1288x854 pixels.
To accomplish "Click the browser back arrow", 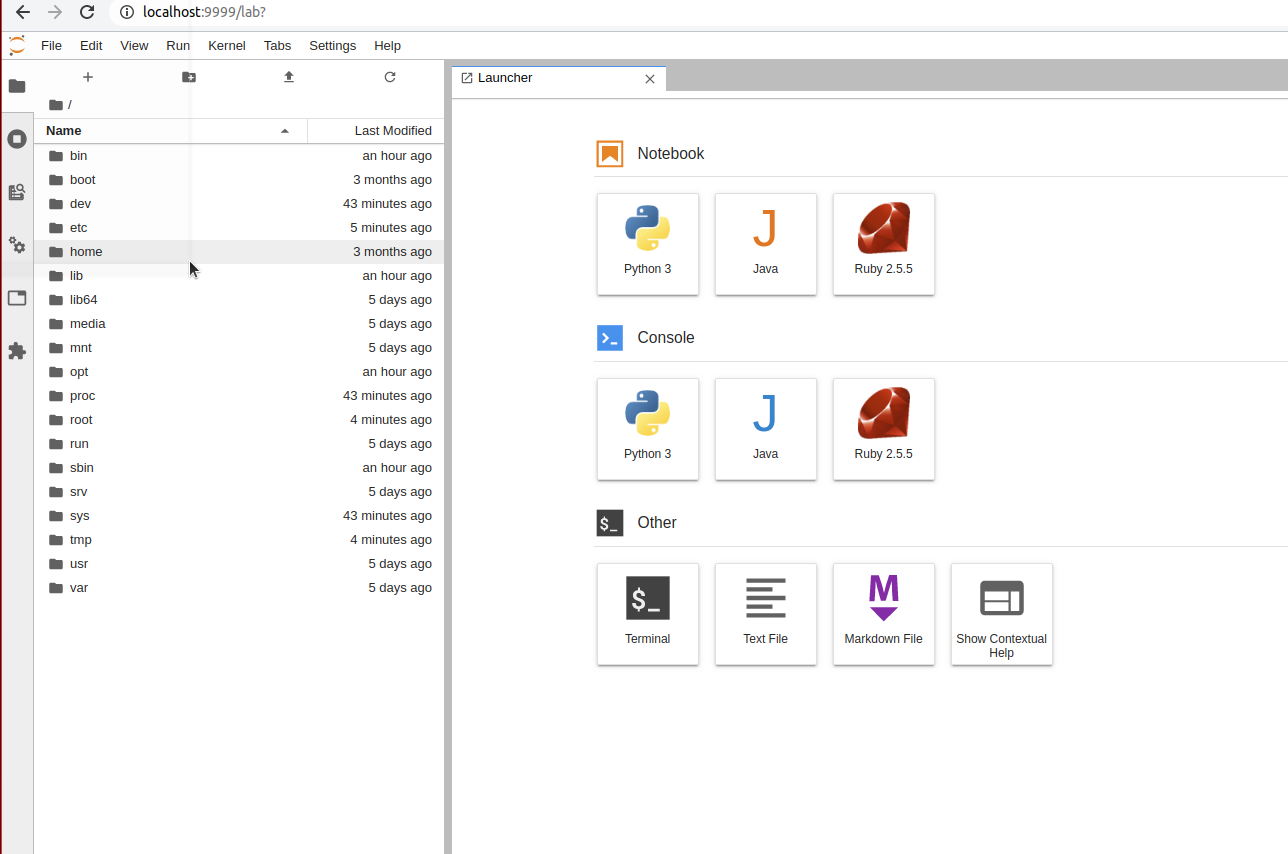I will click(x=22, y=13).
